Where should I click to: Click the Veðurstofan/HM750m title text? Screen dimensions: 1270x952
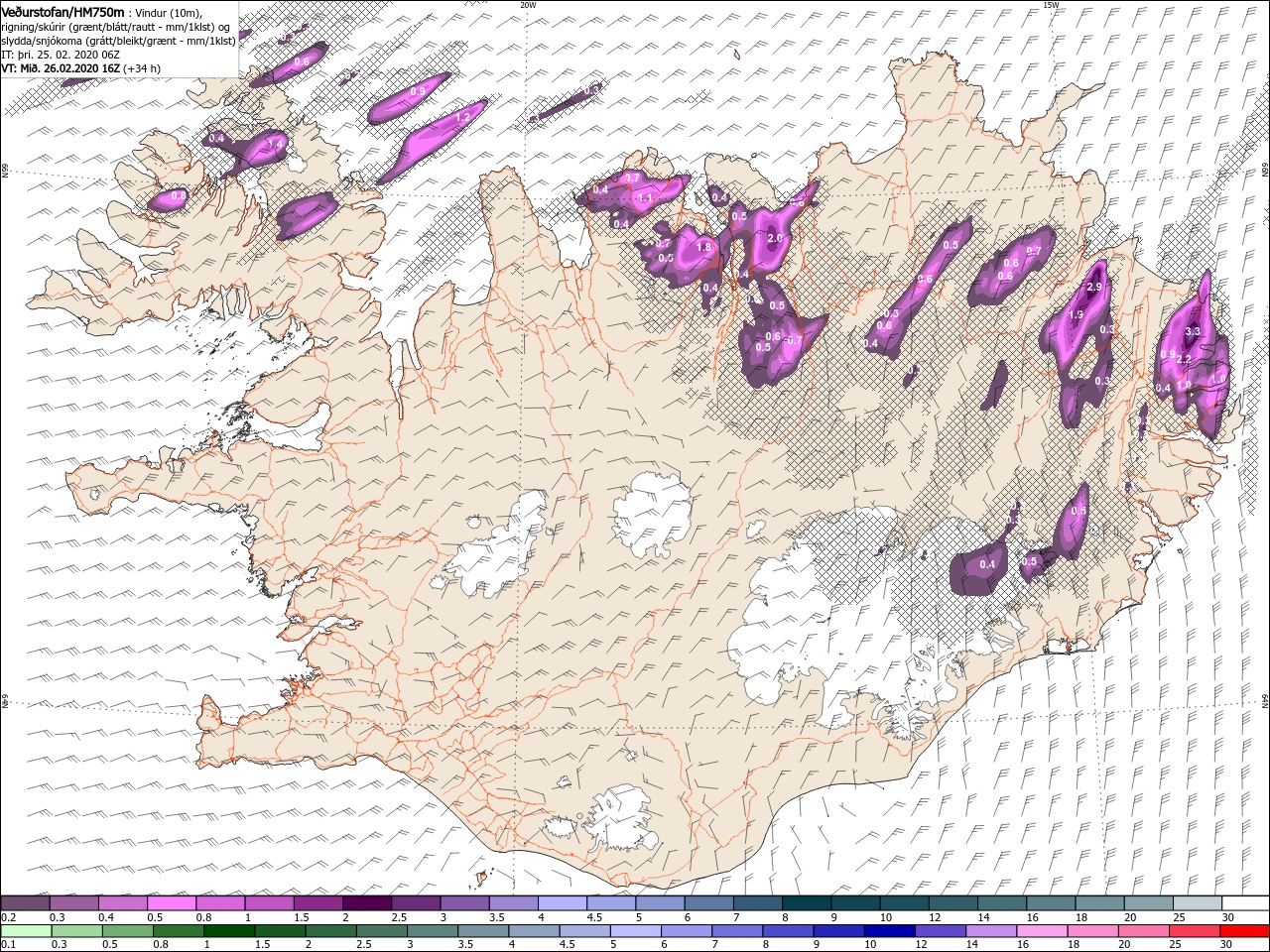63,11
